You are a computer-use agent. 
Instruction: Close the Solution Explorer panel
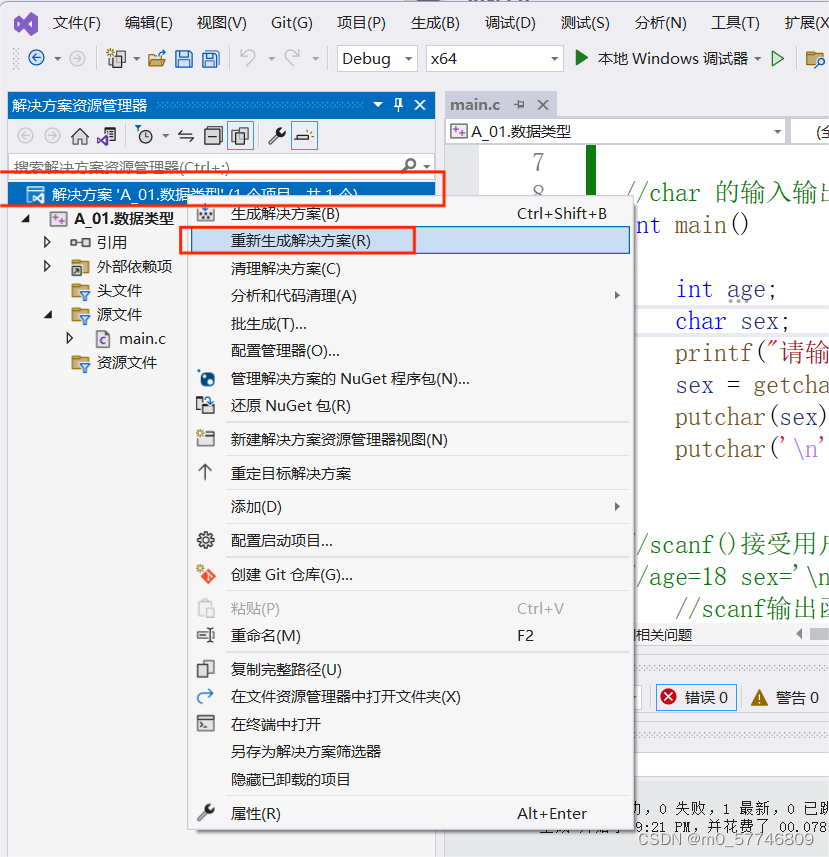[420, 104]
